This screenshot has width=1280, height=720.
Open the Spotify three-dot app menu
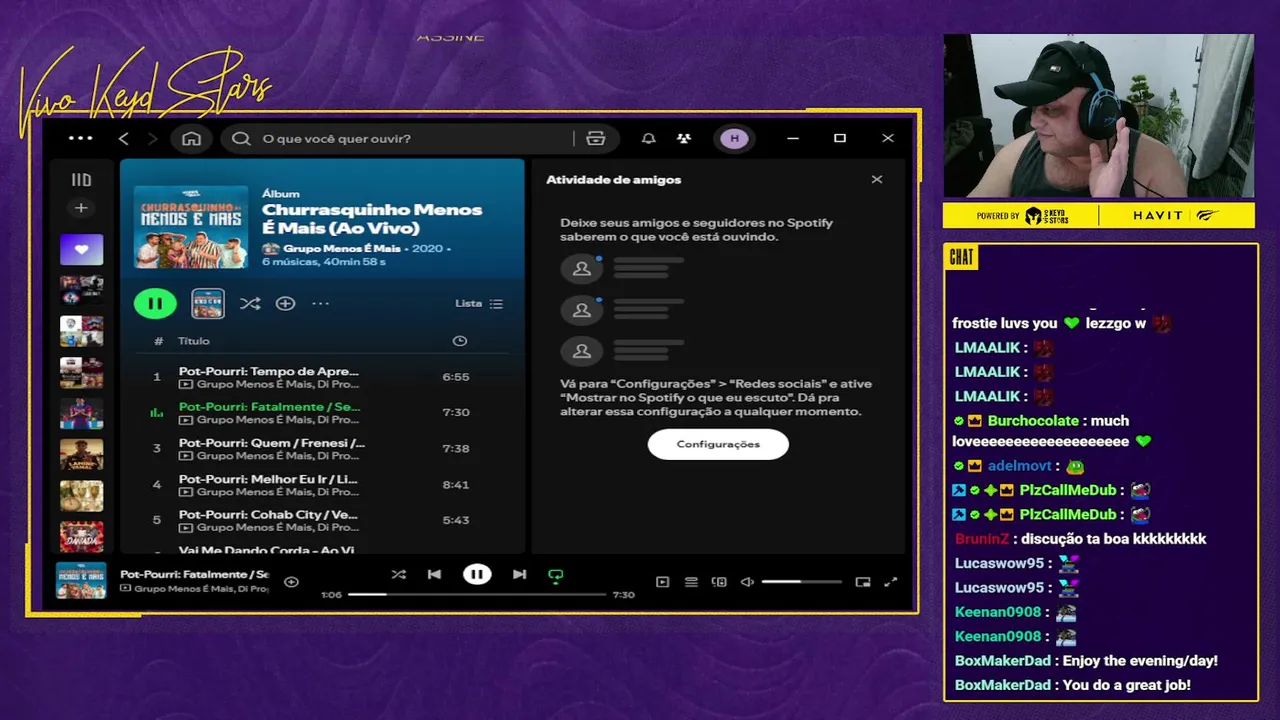pyautogui.click(x=80, y=138)
